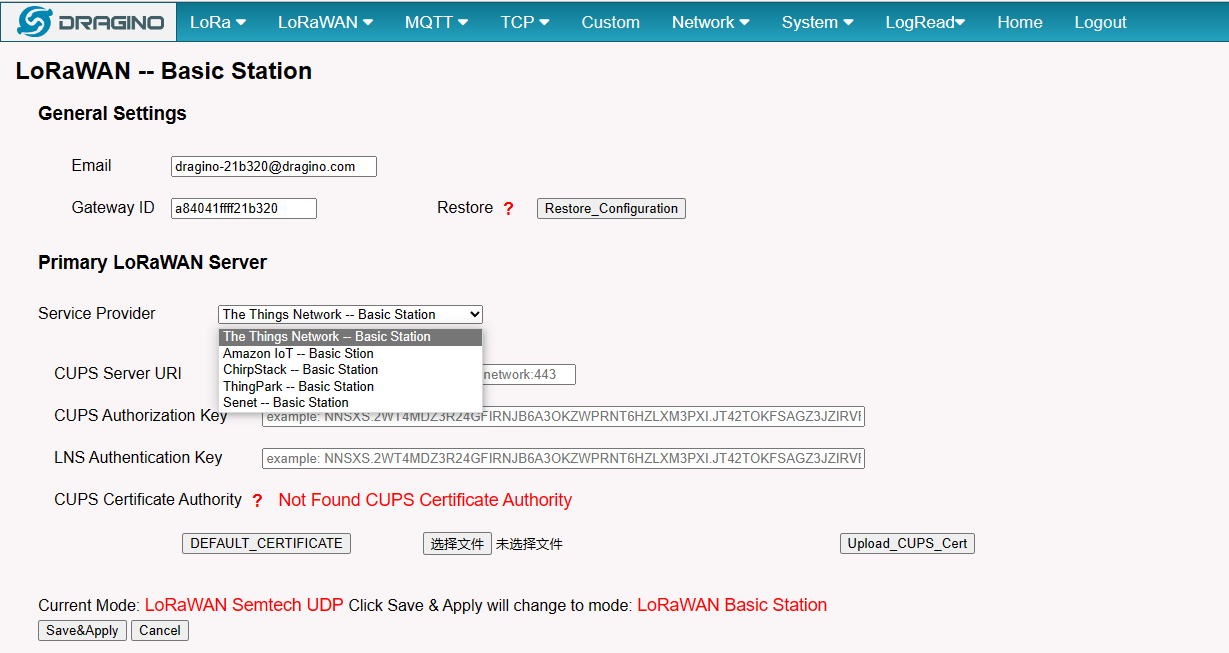Go to the Home page
This screenshot has height=653, width=1229.
[1019, 22]
